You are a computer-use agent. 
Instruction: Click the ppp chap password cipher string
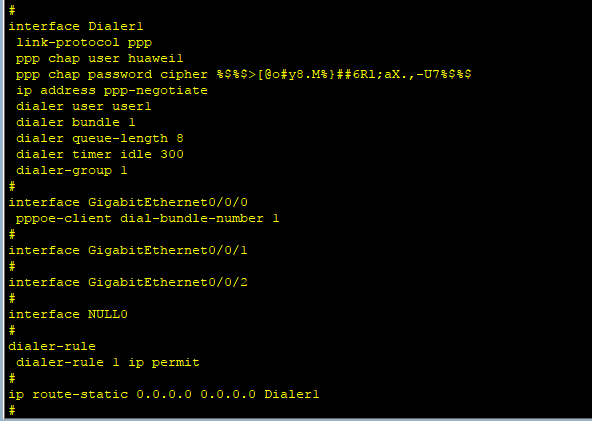pos(344,74)
